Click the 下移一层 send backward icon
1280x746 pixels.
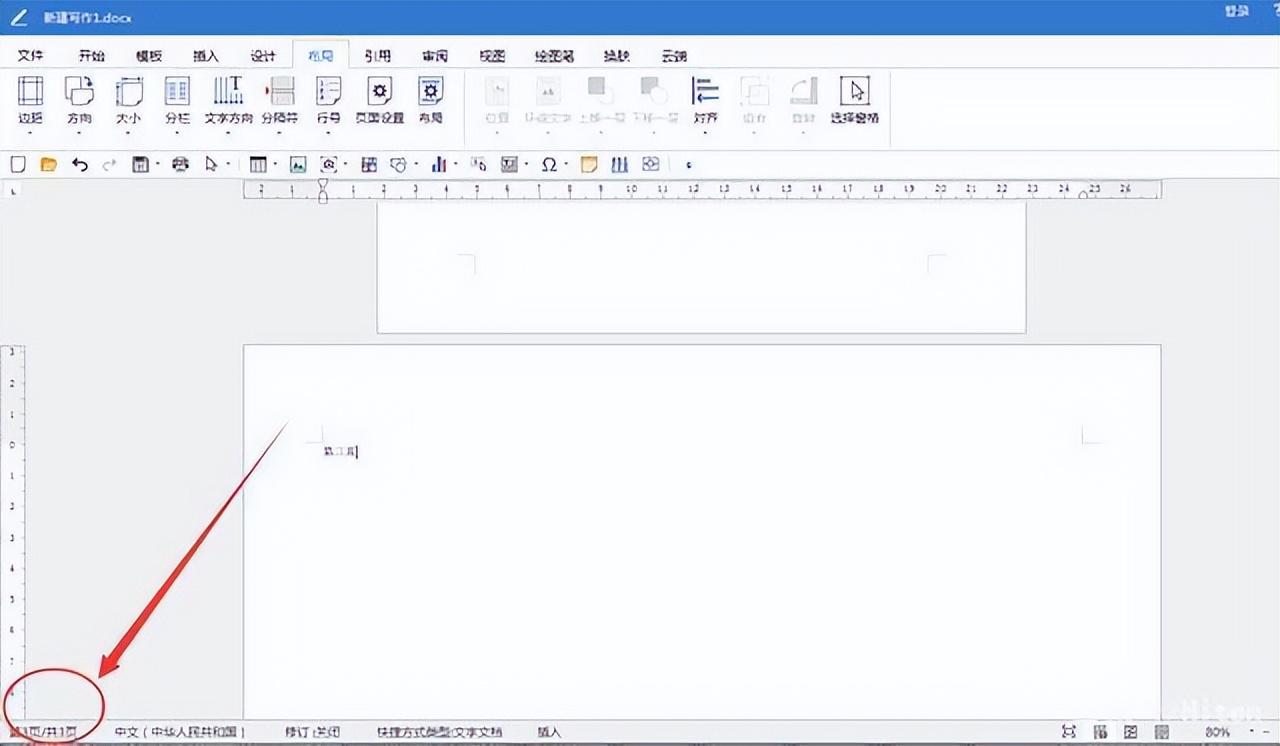(x=654, y=91)
